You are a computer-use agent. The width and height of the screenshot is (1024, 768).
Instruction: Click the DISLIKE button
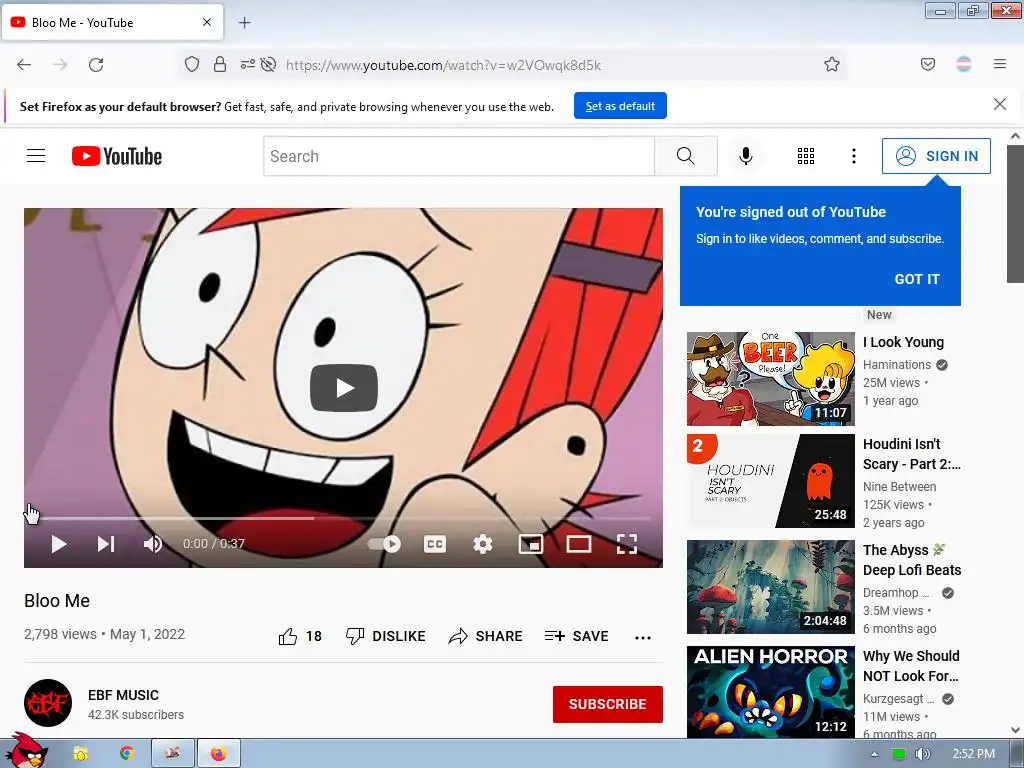pos(385,636)
